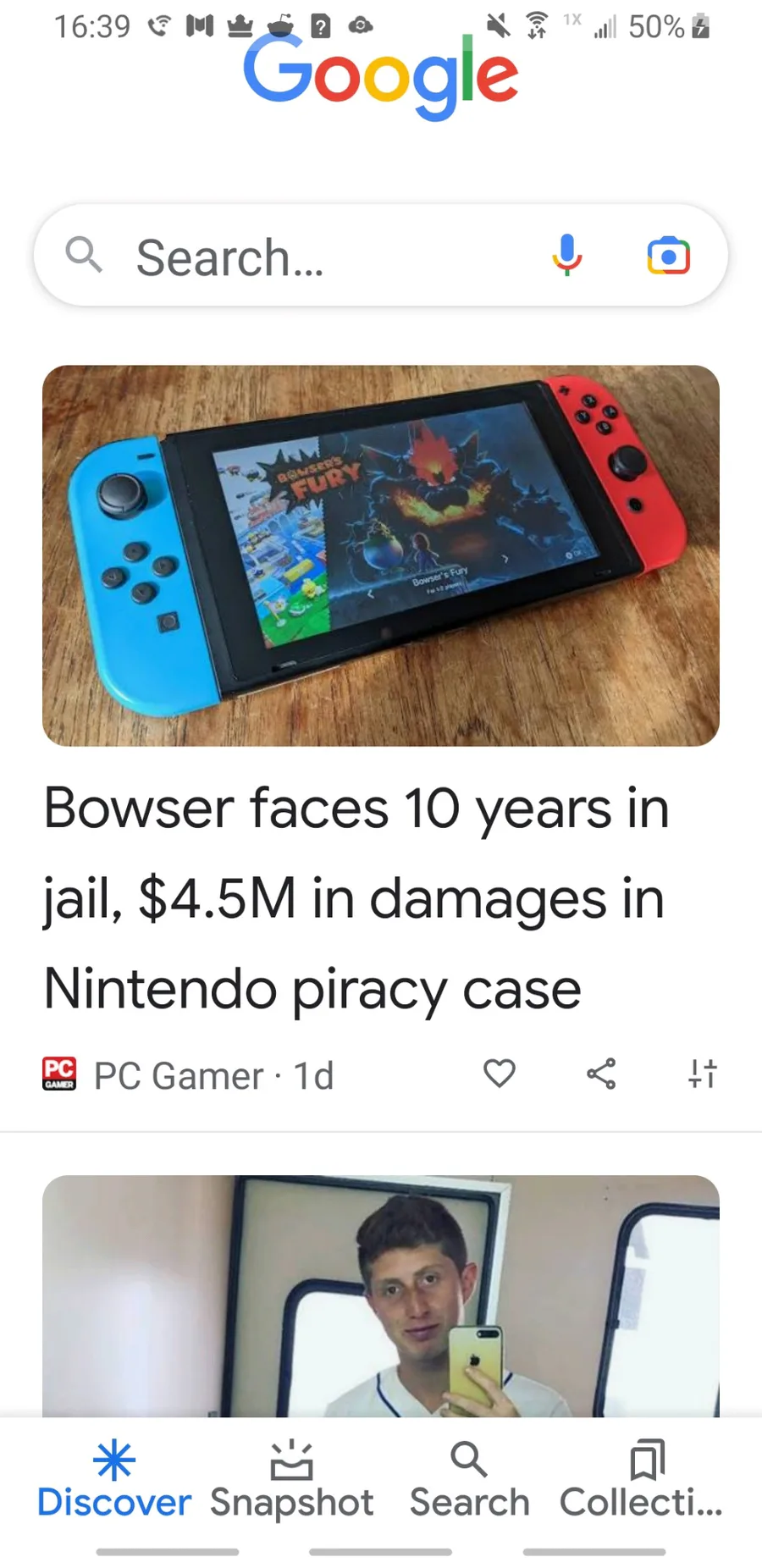Tap the Nintendo Switch article thumbnail
762x1568 pixels.
click(x=381, y=555)
